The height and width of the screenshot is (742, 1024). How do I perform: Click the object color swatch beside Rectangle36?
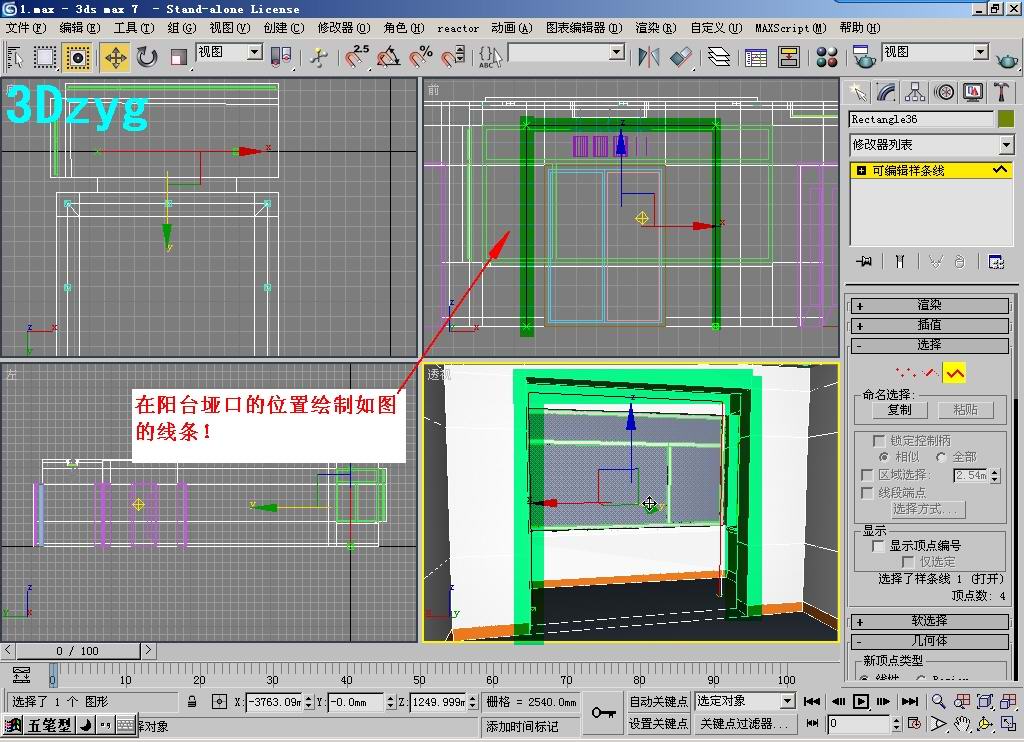click(x=1006, y=119)
